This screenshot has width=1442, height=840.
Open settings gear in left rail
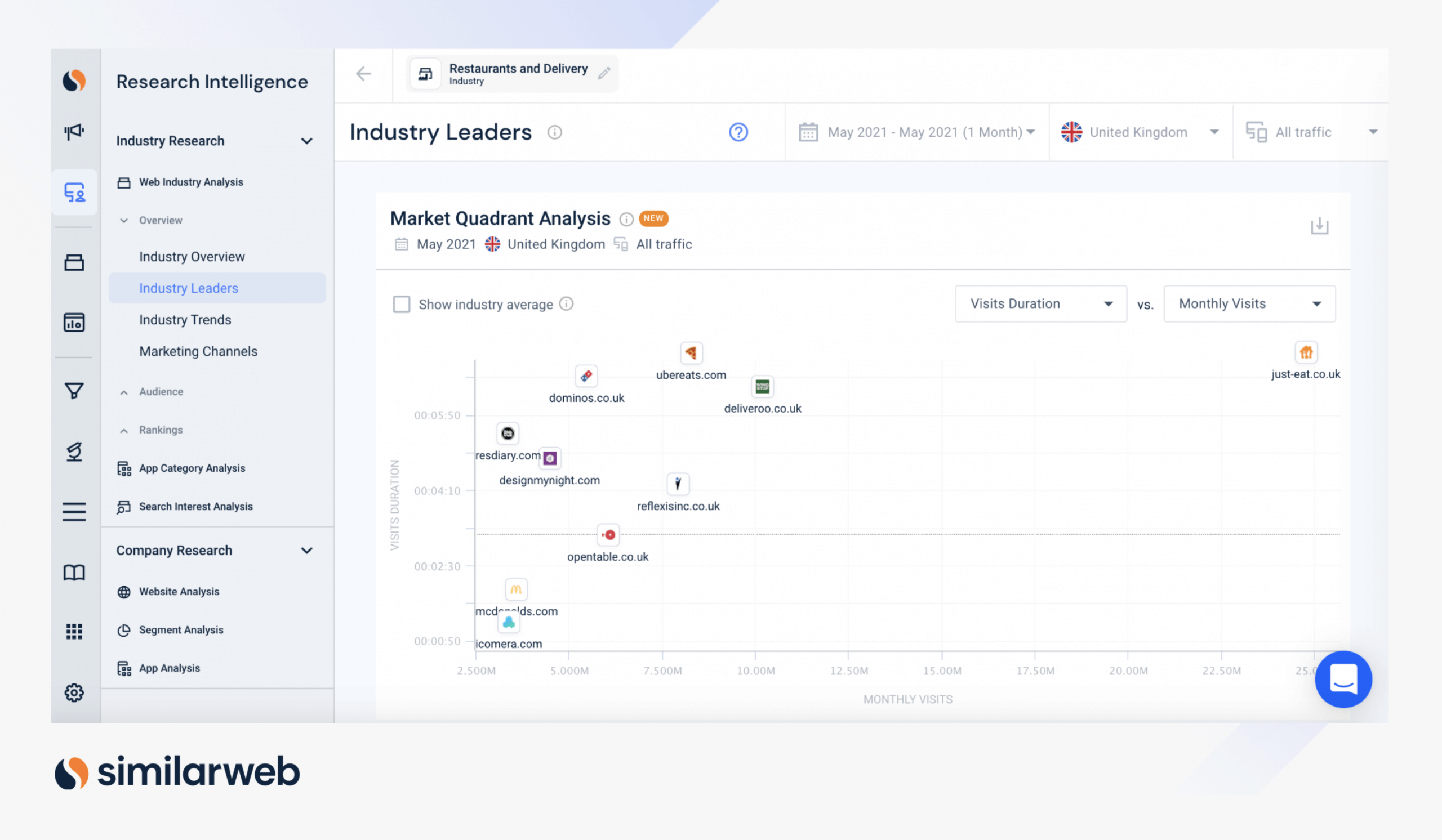(74, 692)
